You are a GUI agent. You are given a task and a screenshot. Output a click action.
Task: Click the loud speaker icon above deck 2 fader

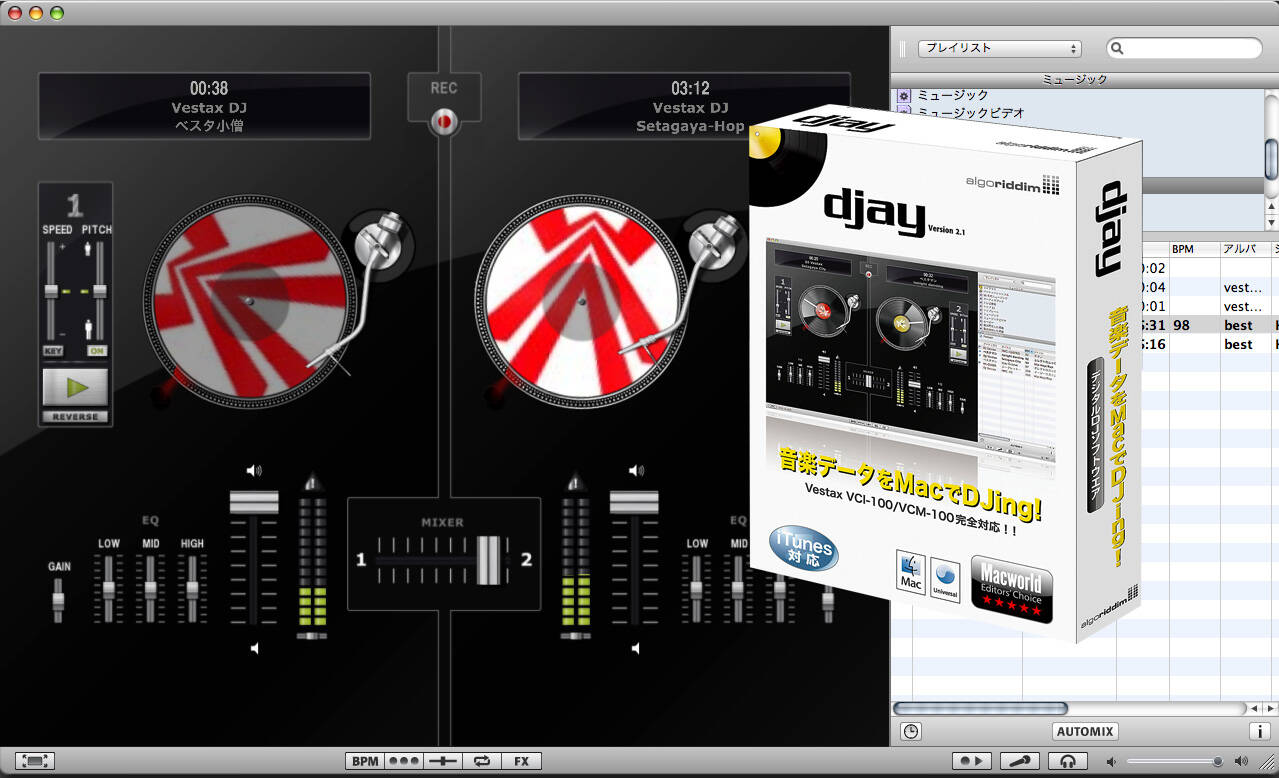[635, 470]
